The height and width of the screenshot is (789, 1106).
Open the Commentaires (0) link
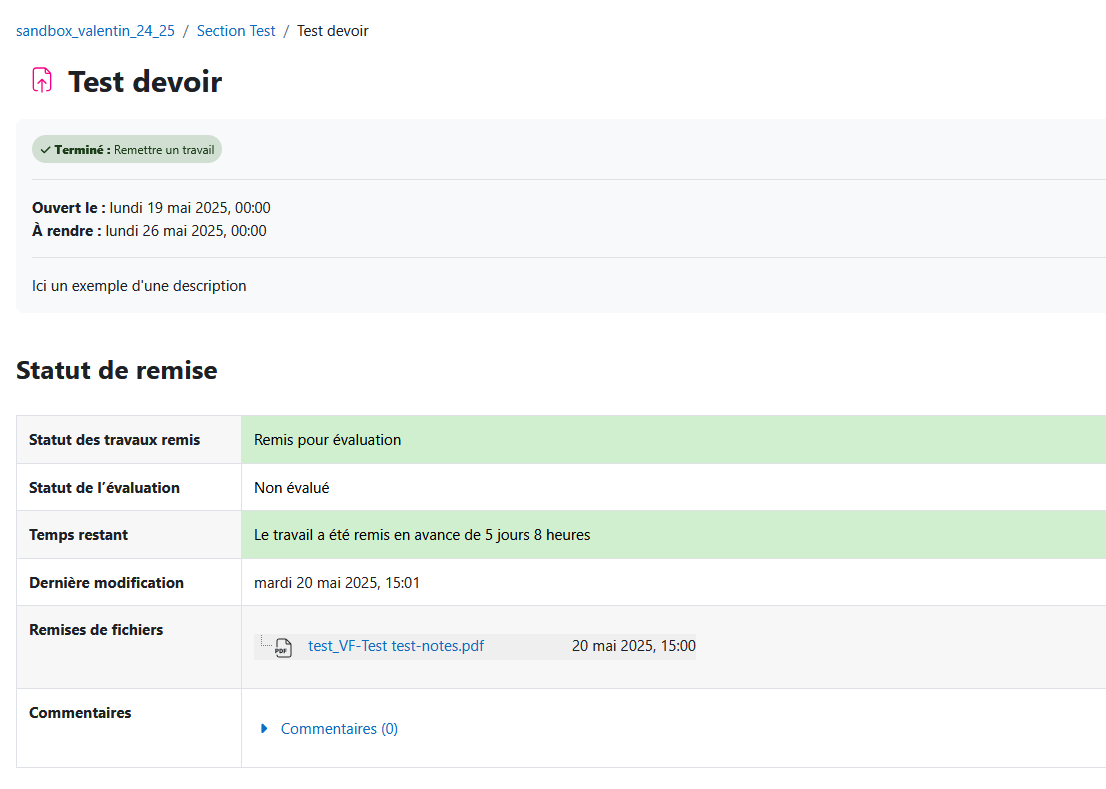(339, 728)
